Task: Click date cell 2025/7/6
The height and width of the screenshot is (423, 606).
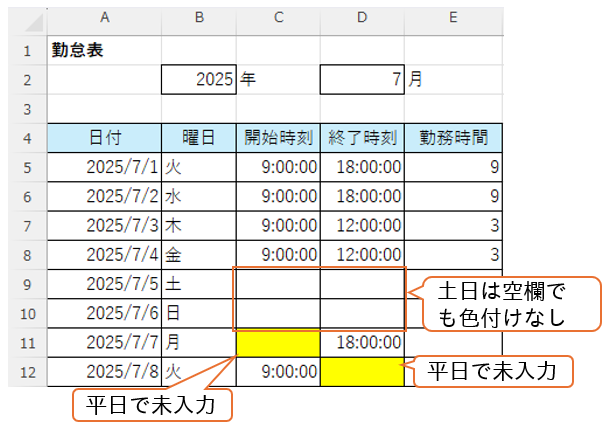Action: pyautogui.click(x=104, y=313)
